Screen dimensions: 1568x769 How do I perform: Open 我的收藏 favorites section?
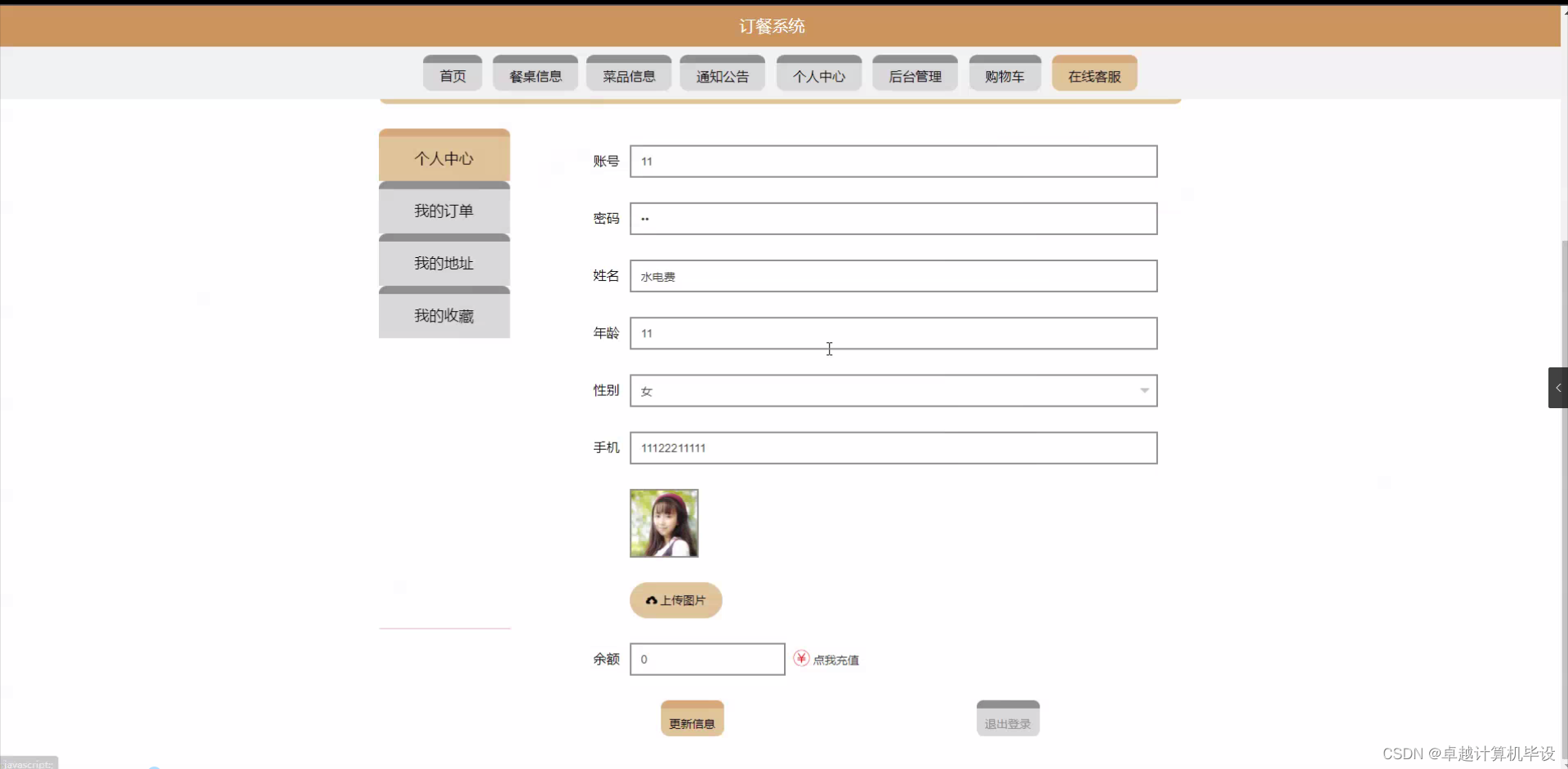[x=443, y=315]
